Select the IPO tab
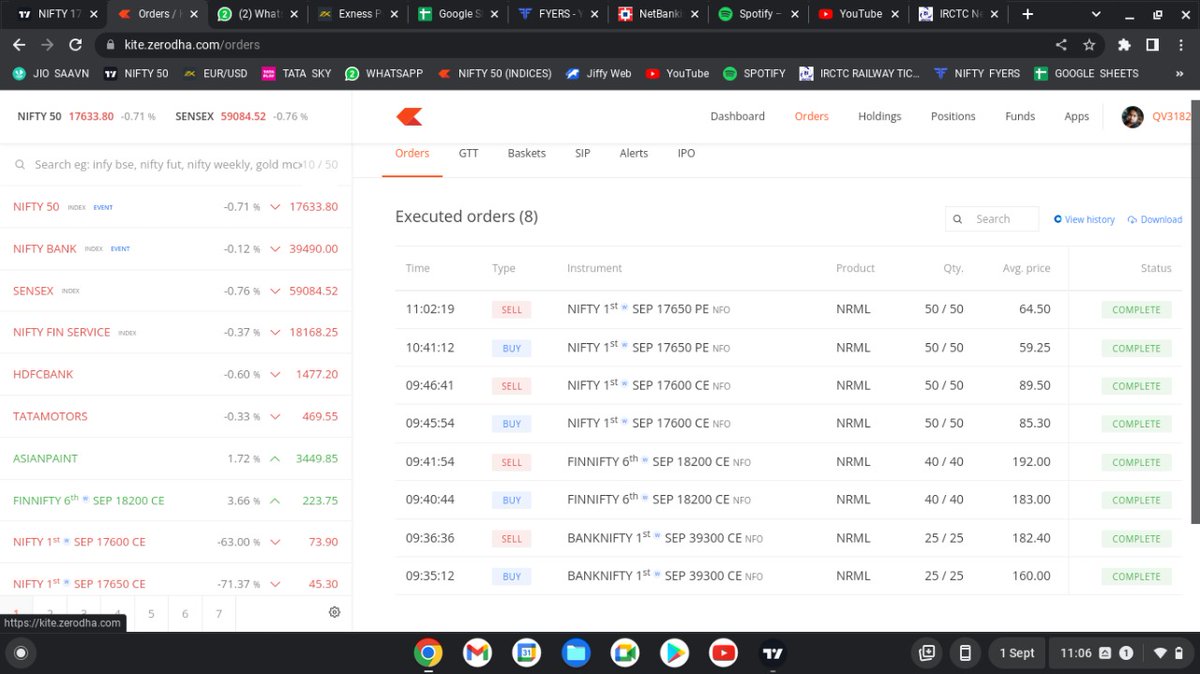The width and height of the screenshot is (1200, 674). pos(686,153)
